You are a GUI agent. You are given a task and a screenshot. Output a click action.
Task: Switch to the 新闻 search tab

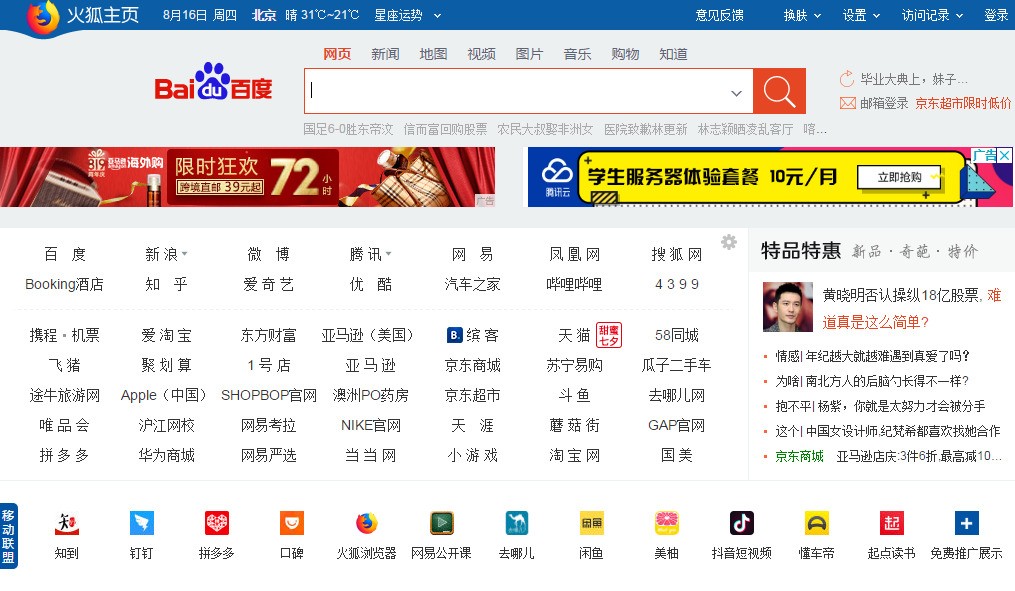click(385, 54)
